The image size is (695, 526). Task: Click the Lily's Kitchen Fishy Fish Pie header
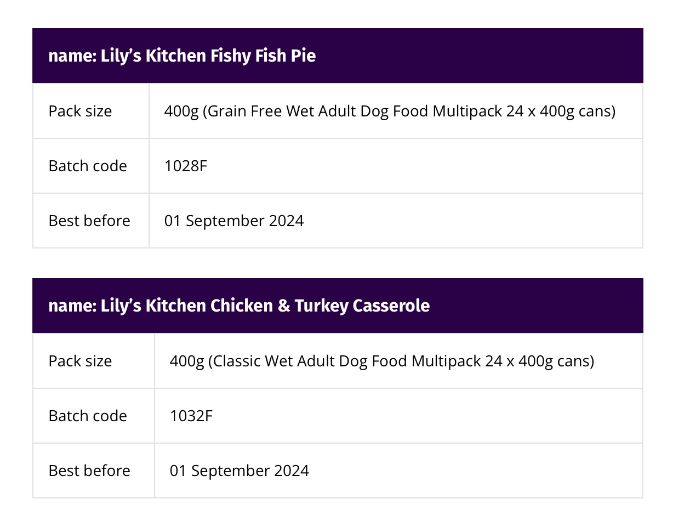(x=182, y=56)
